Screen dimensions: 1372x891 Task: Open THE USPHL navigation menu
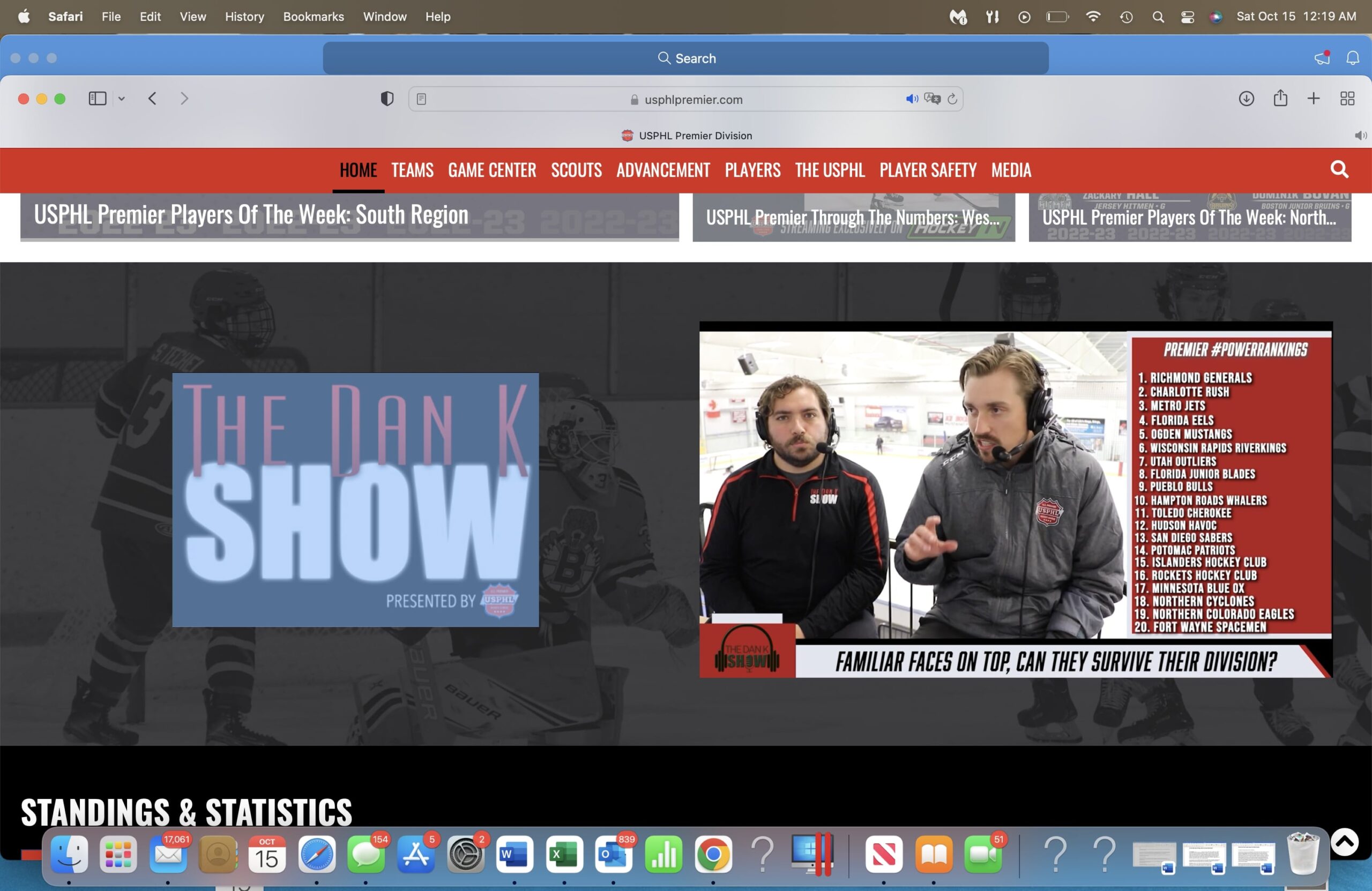point(830,170)
